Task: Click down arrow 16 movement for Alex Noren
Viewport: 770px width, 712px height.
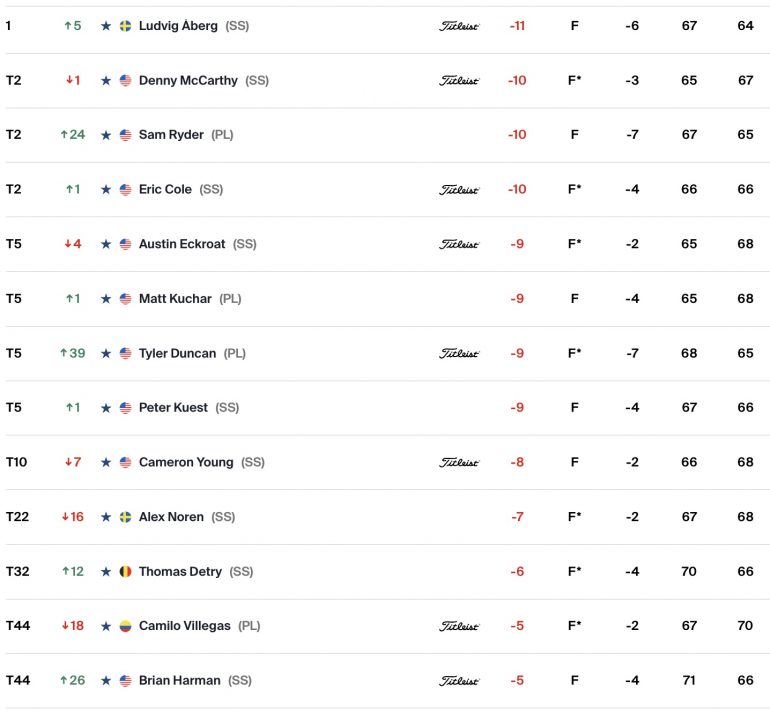Action: click(73, 517)
